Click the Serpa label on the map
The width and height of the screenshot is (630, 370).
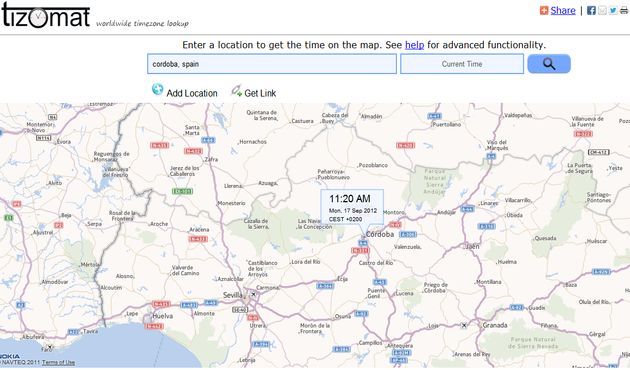point(95,224)
